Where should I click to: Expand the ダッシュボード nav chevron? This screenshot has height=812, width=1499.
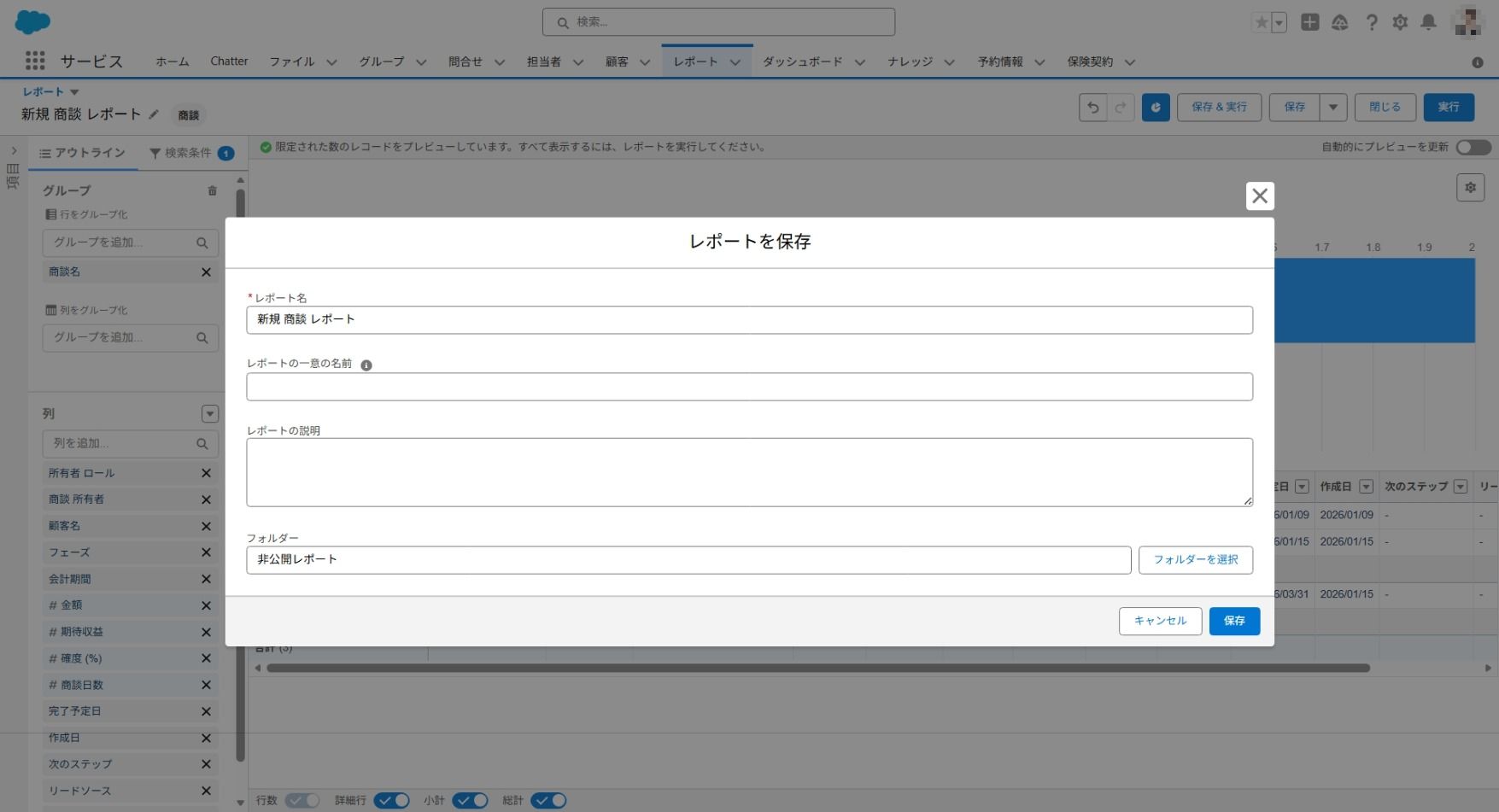[x=859, y=62]
